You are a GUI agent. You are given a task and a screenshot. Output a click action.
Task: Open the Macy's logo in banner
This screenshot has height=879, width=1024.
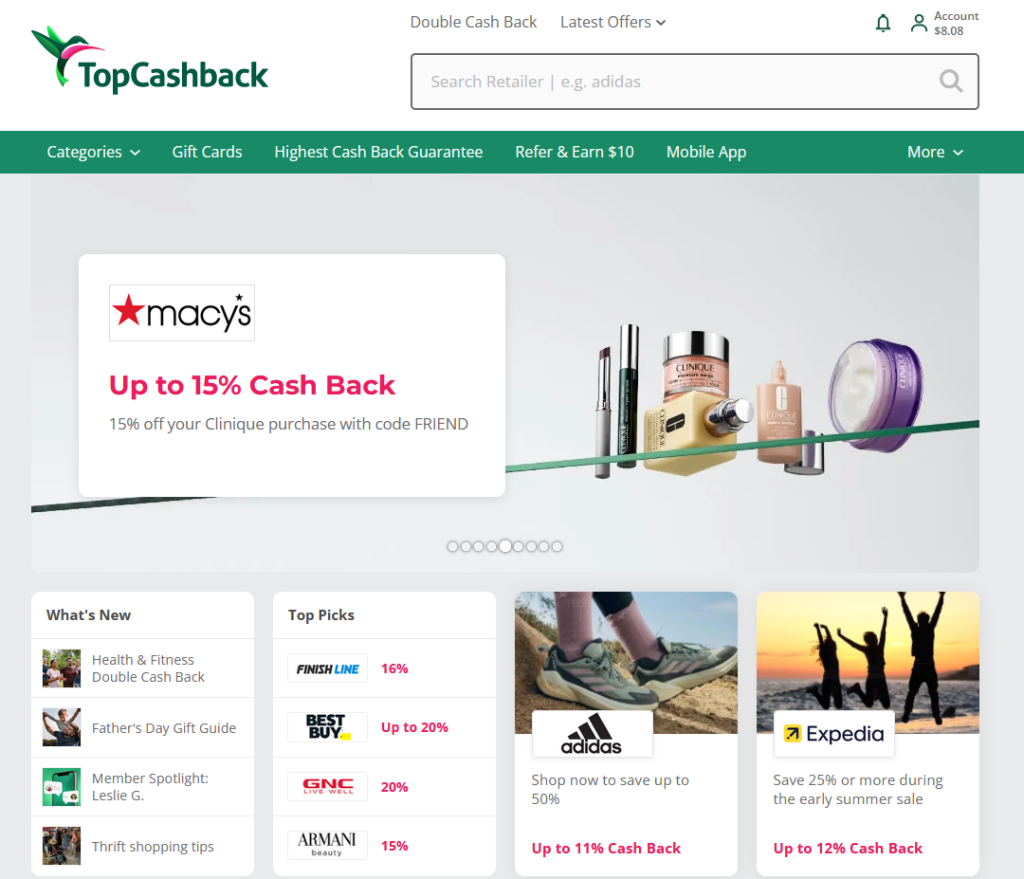pos(182,313)
